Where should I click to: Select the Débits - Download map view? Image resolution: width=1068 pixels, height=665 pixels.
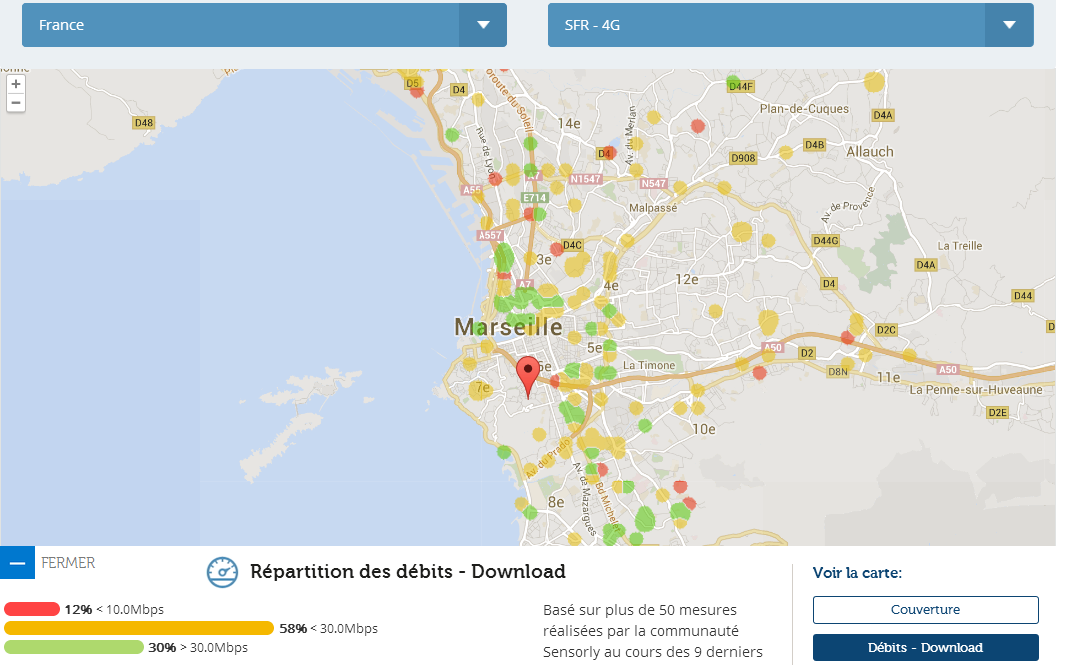coord(925,647)
